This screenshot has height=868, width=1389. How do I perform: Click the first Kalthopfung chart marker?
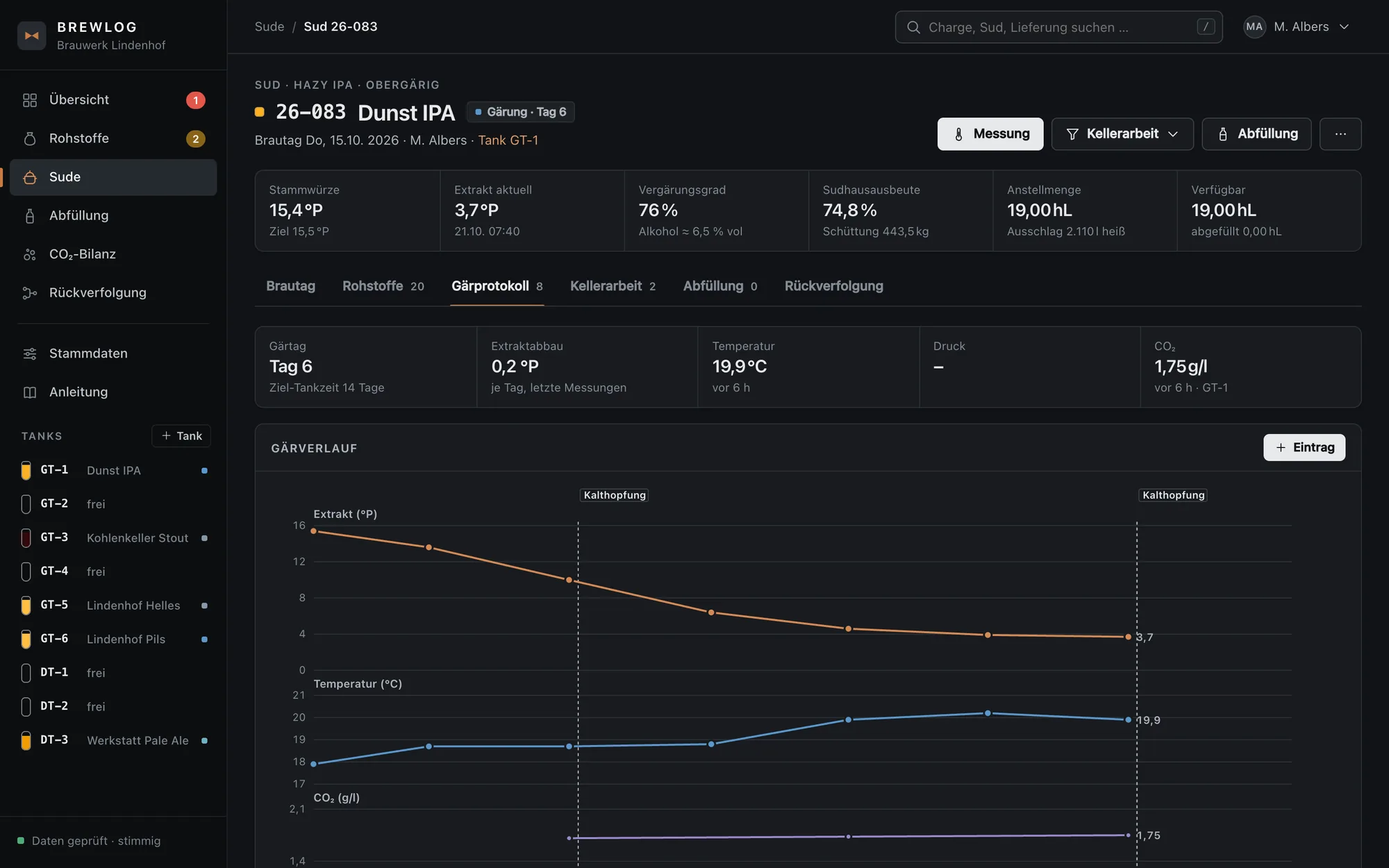click(615, 495)
